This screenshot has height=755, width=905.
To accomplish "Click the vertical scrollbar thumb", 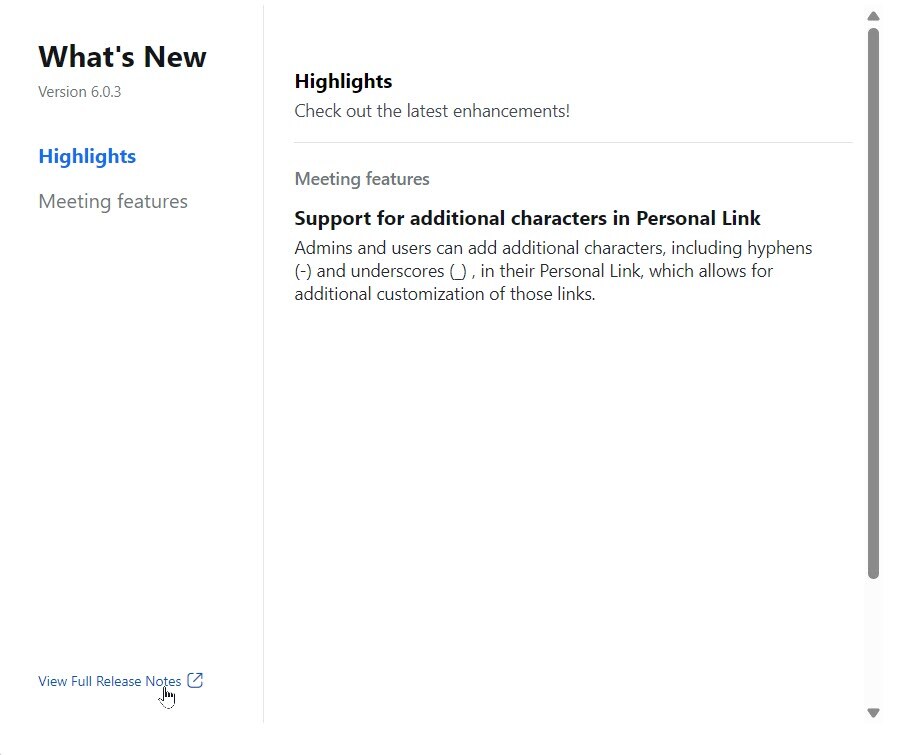I will [873, 300].
